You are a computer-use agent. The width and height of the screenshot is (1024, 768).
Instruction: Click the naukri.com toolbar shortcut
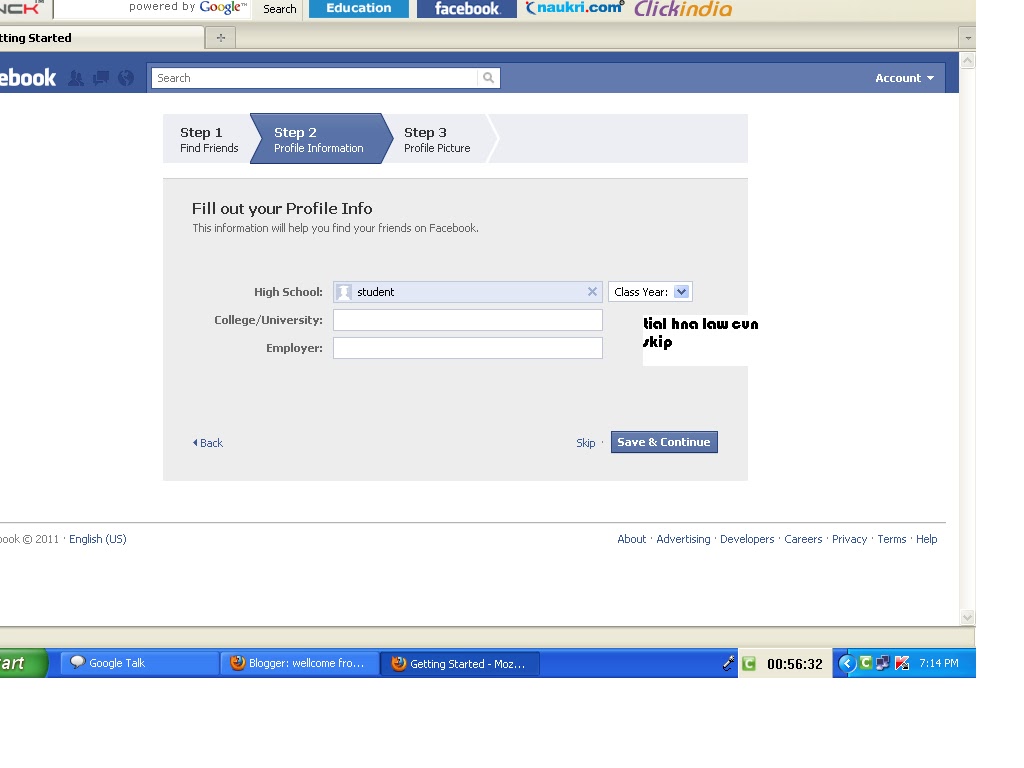tap(575, 8)
